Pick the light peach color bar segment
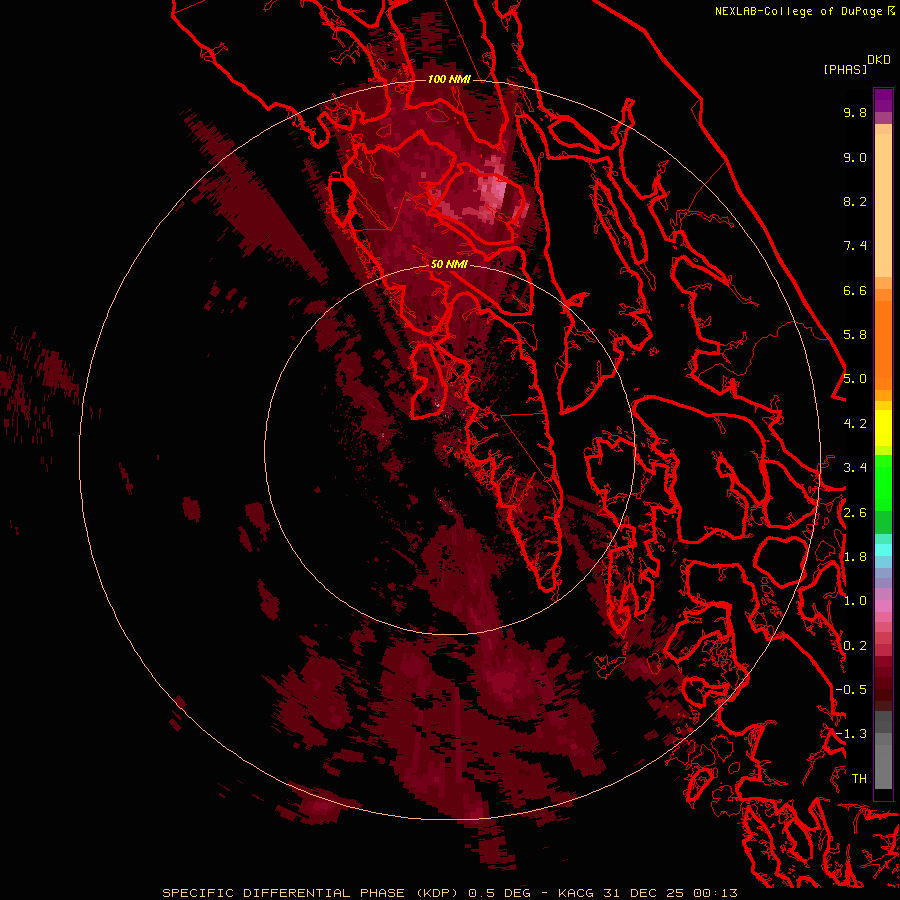The width and height of the screenshot is (900, 900). 883,205
